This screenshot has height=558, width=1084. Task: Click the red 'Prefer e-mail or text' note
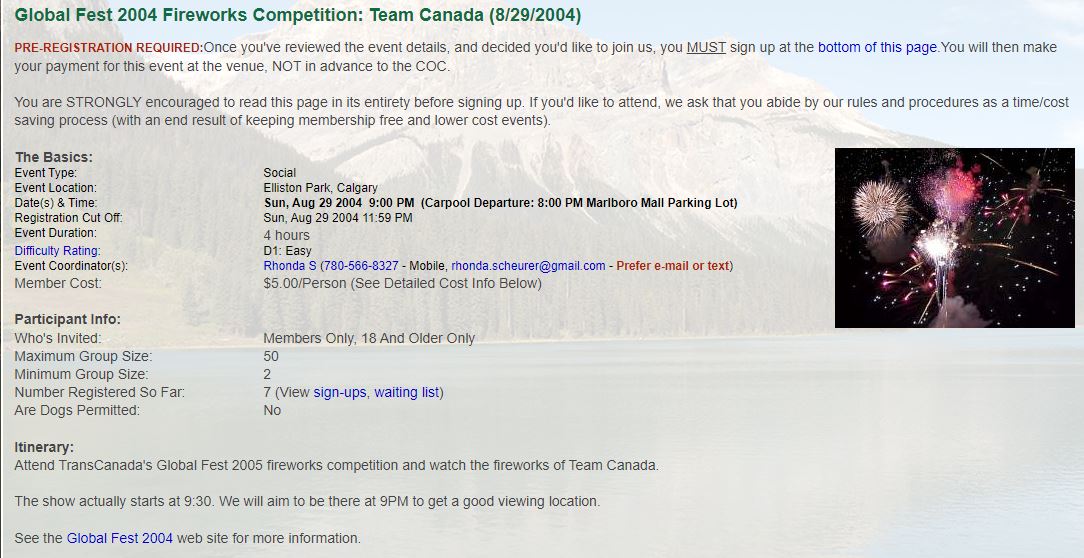coord(673,266)
